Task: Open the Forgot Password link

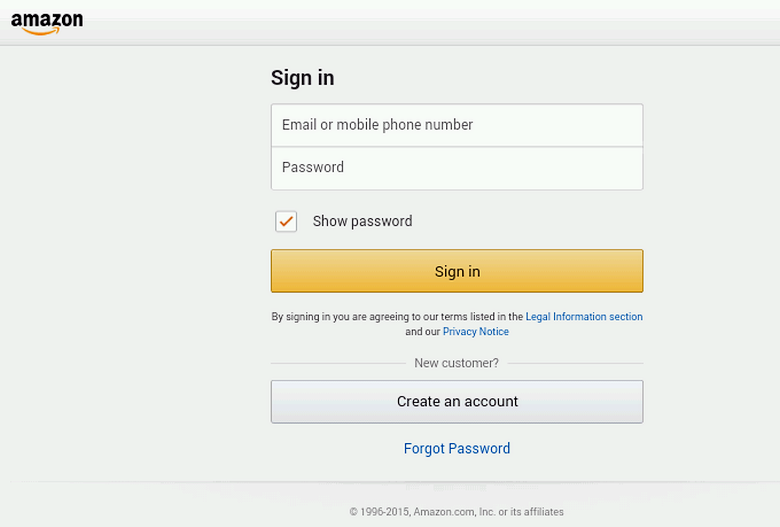Action: tap(456, 448)
